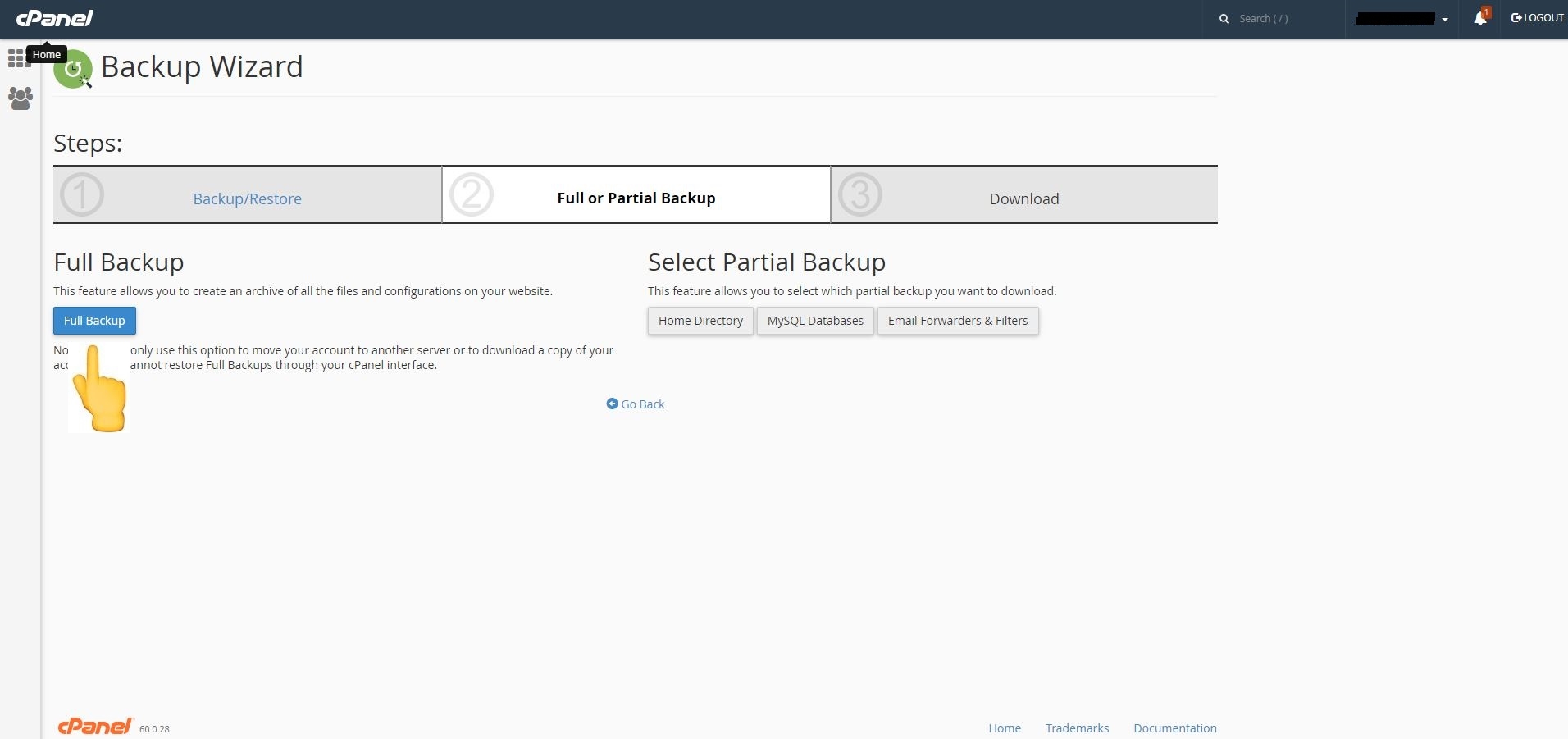Screen dimensions: 1568x739
Task: Choose Email Forwarders & Filters backup
Action: tap(957, 321)
